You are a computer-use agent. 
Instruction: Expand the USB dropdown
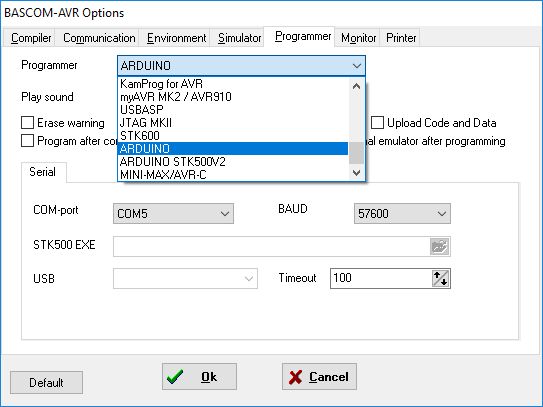point(185,278)
